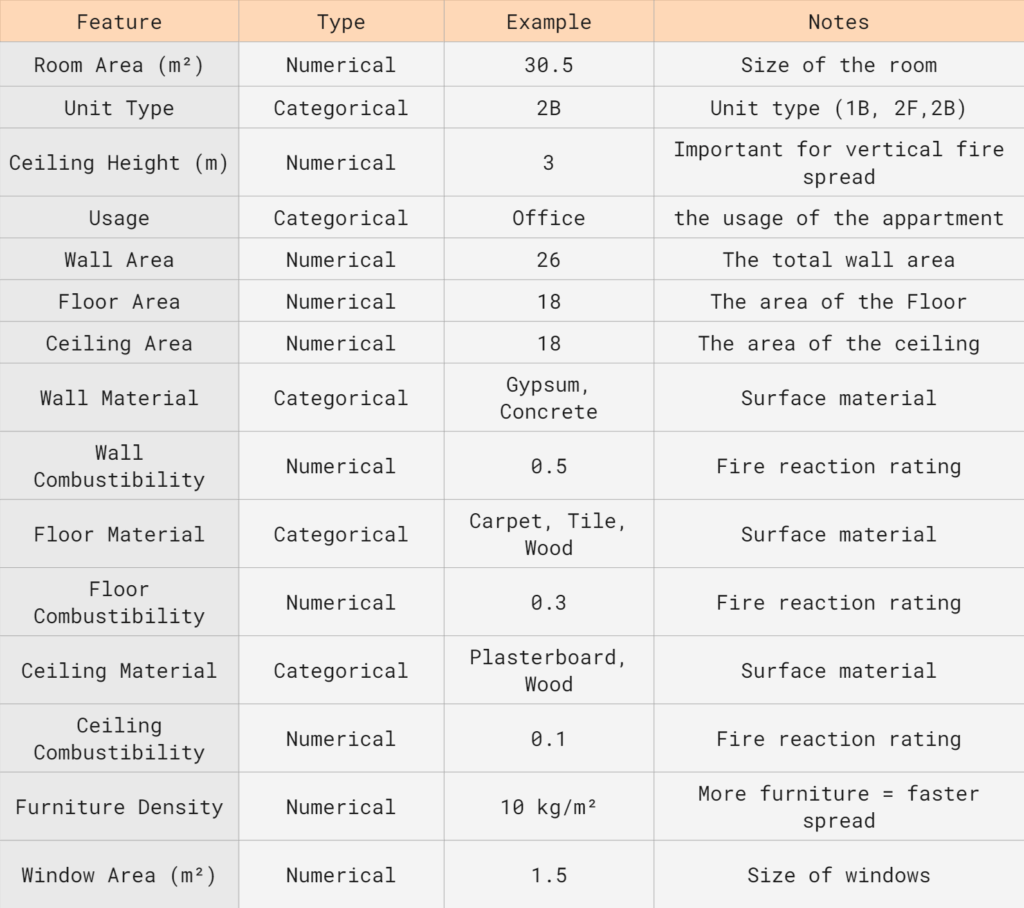Click the Example column header

549,22
